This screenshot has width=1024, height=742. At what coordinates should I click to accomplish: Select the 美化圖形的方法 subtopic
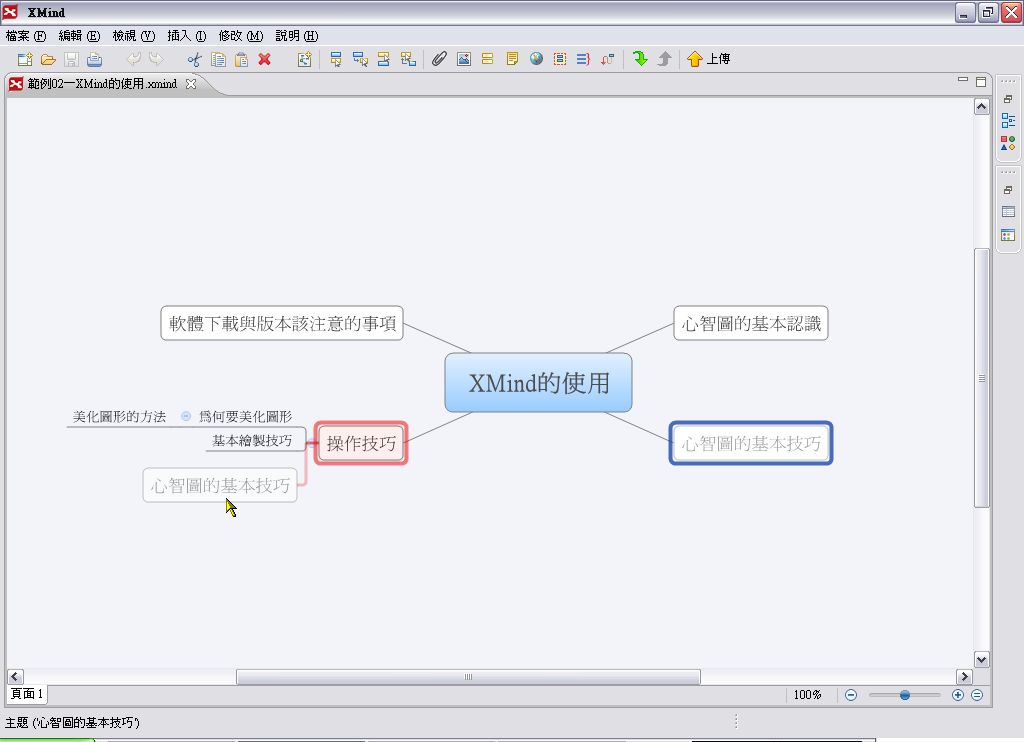coord(120,417)
